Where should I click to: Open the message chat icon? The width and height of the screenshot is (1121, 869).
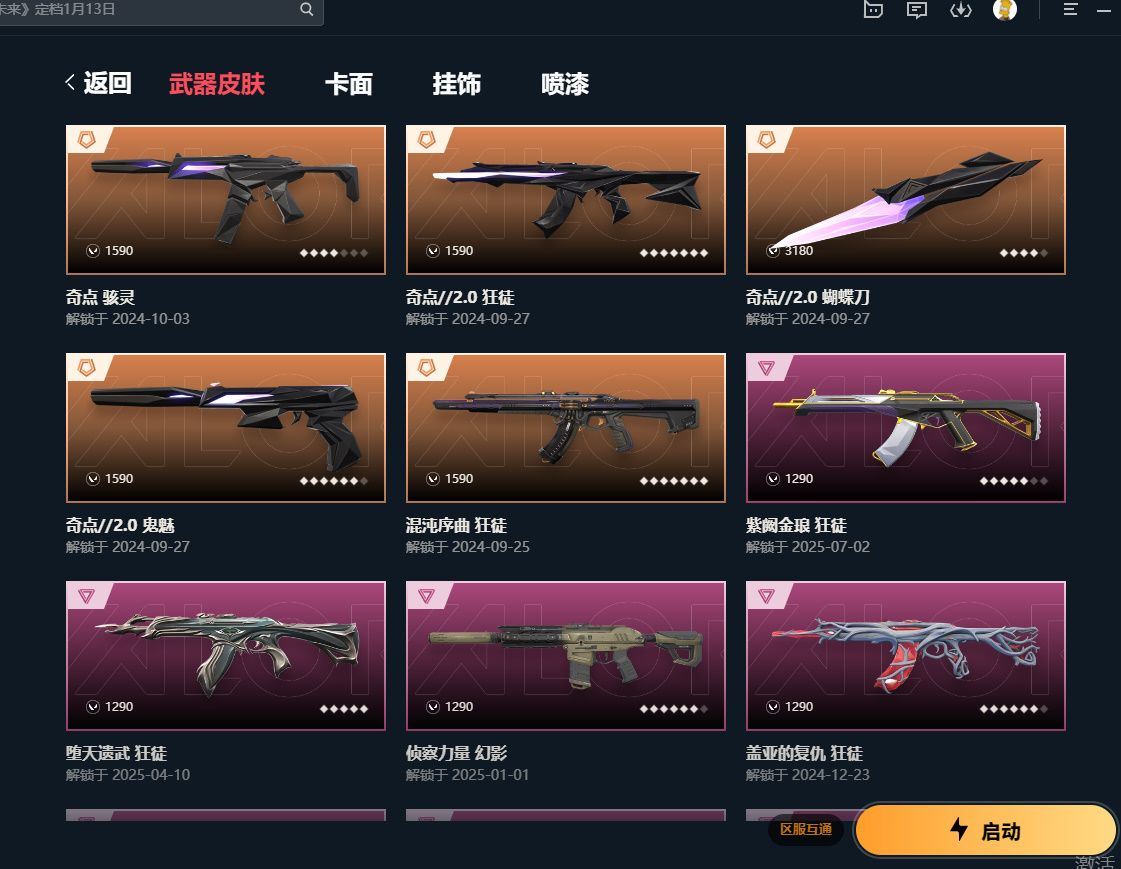pos(917,9)
